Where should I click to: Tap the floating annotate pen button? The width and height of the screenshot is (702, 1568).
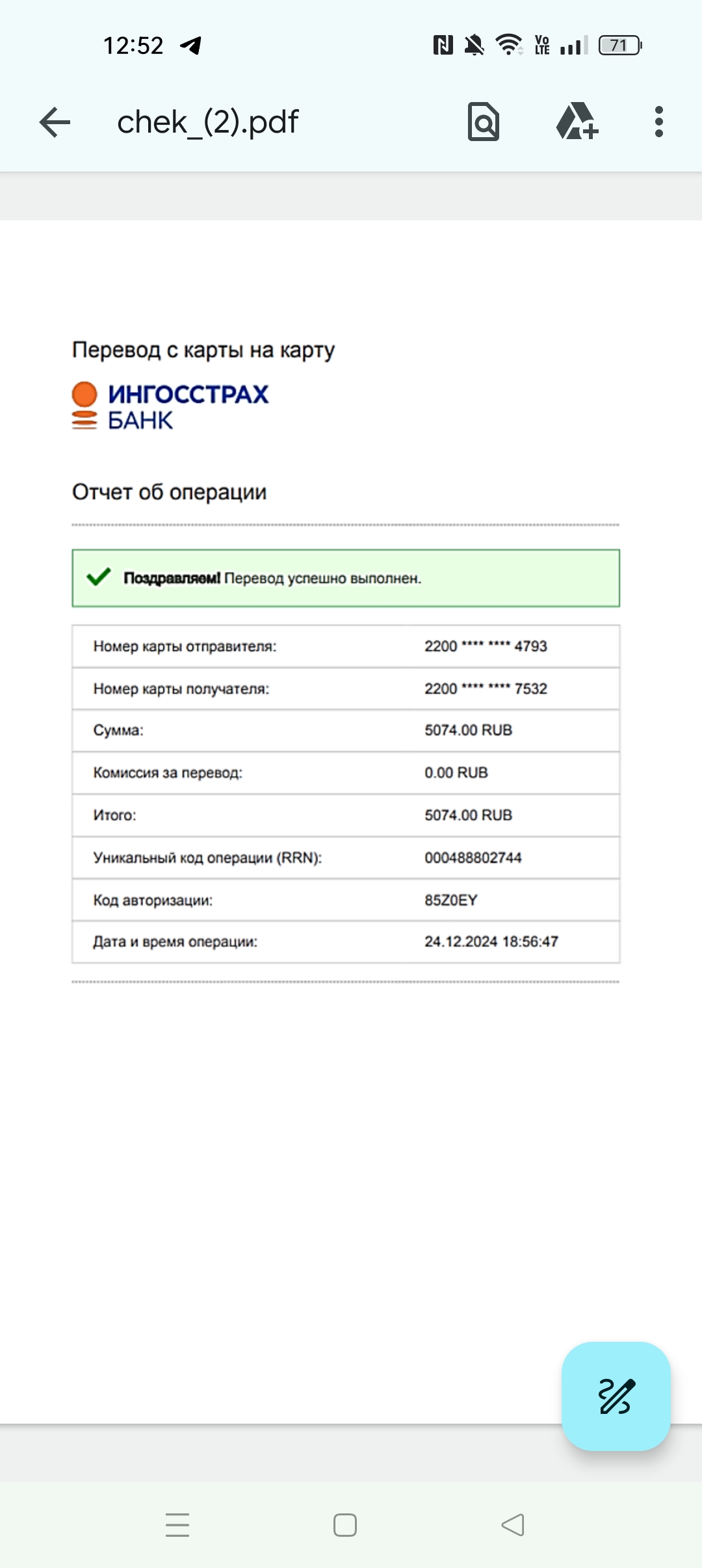pos(616,1396)
